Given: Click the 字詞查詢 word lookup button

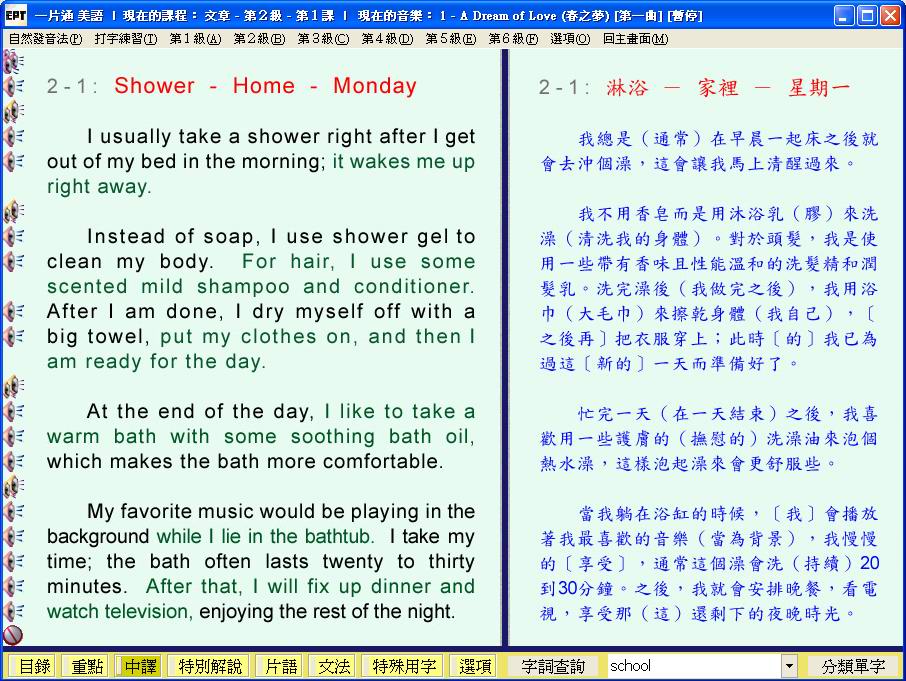Looking at the screenshot, I should pos(555,666).
